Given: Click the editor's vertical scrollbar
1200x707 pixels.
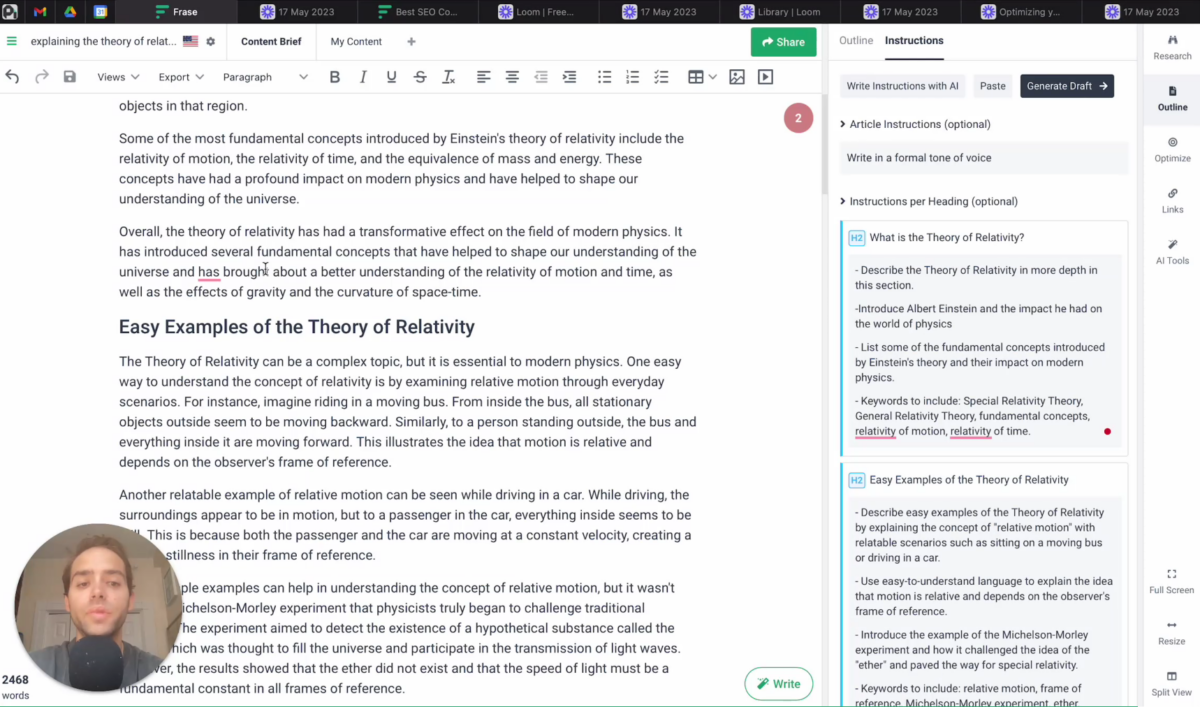Looking at the screenshot, I should coord(823,150).
